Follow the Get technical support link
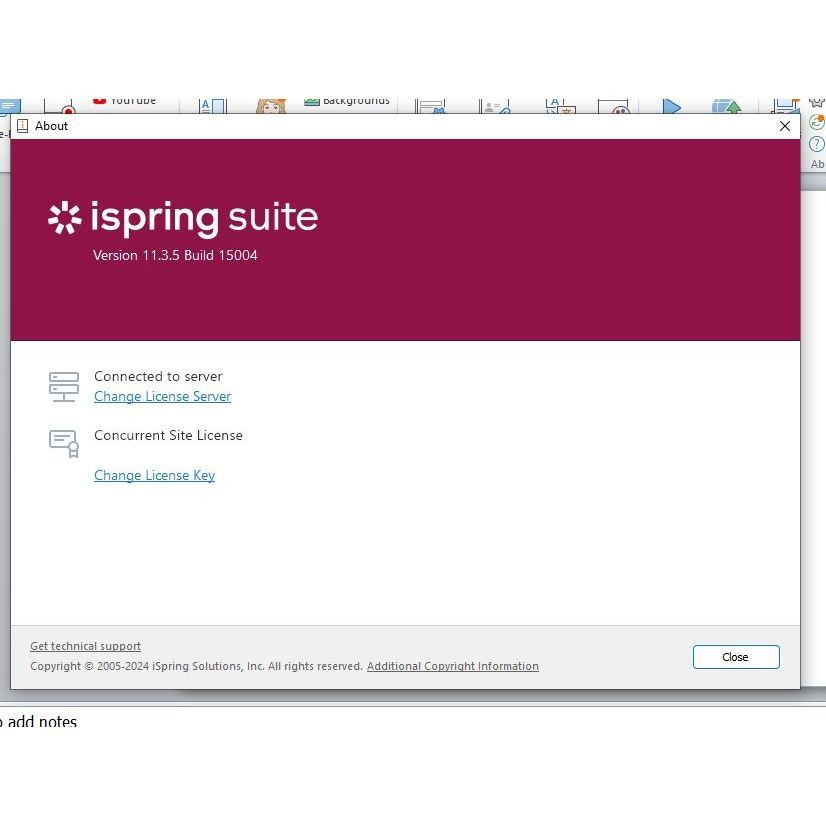Screen dimensions: 826x826 pyautogui.click(x=85, y=646)
